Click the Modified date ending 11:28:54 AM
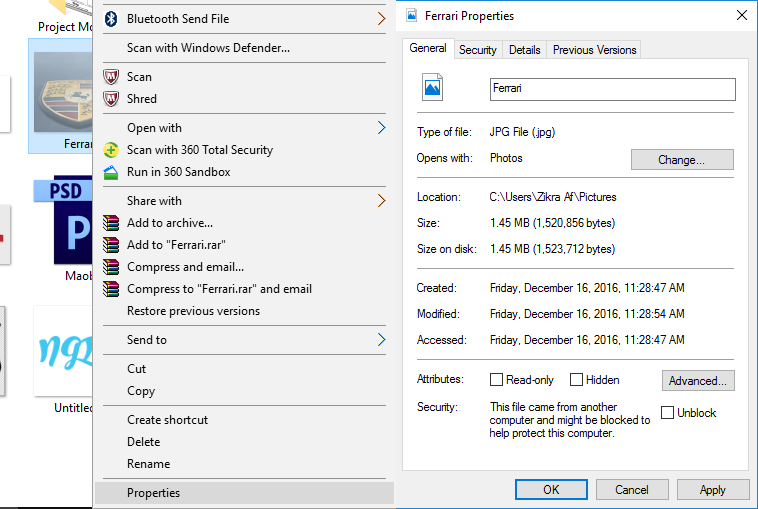758x509 pixels. click(587, 314)
